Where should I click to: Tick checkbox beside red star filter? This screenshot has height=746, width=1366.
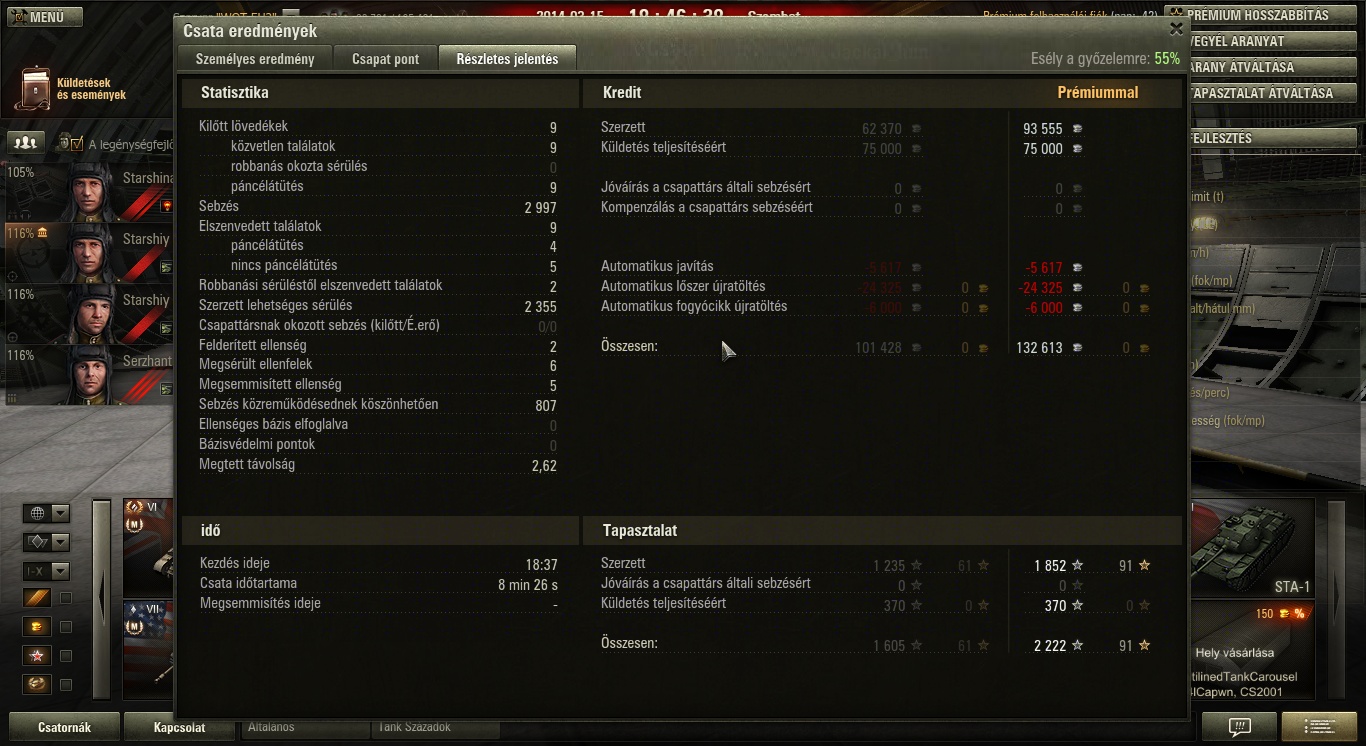click(66, 656)
